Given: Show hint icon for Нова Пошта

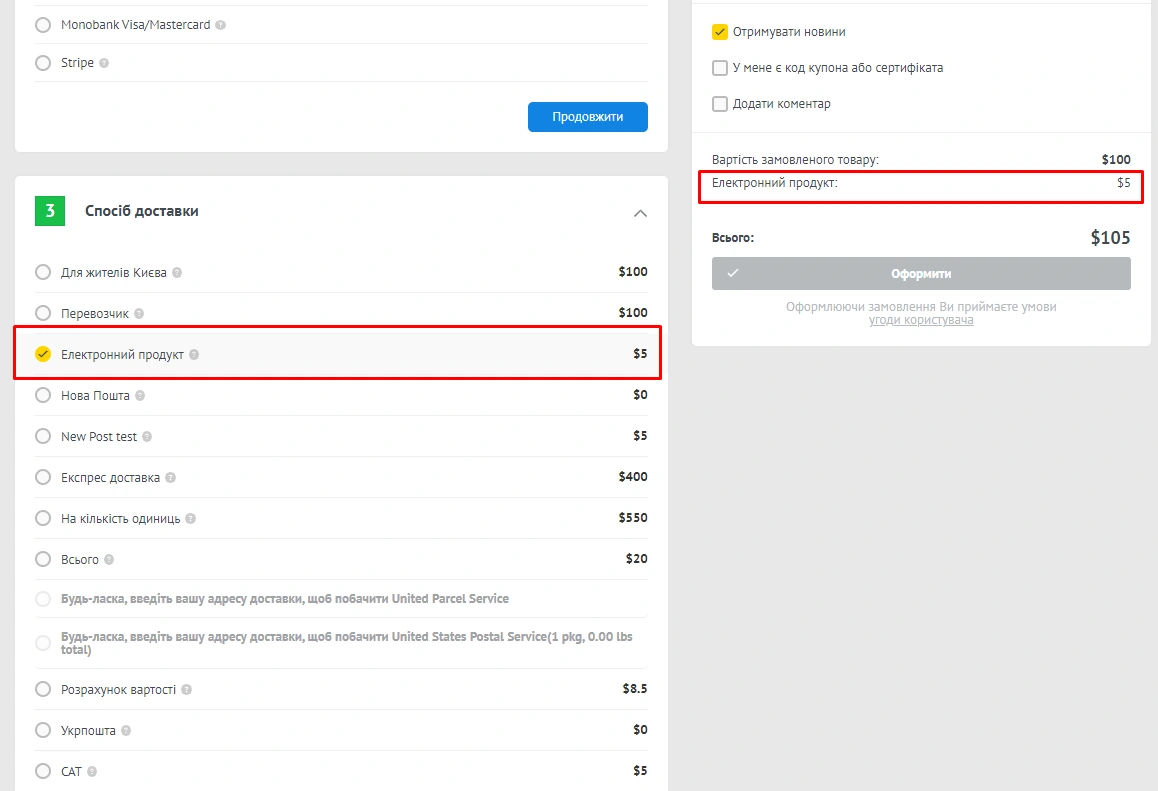Looking at the screenshot, I should pyautogui.click(x=140, y=396).
